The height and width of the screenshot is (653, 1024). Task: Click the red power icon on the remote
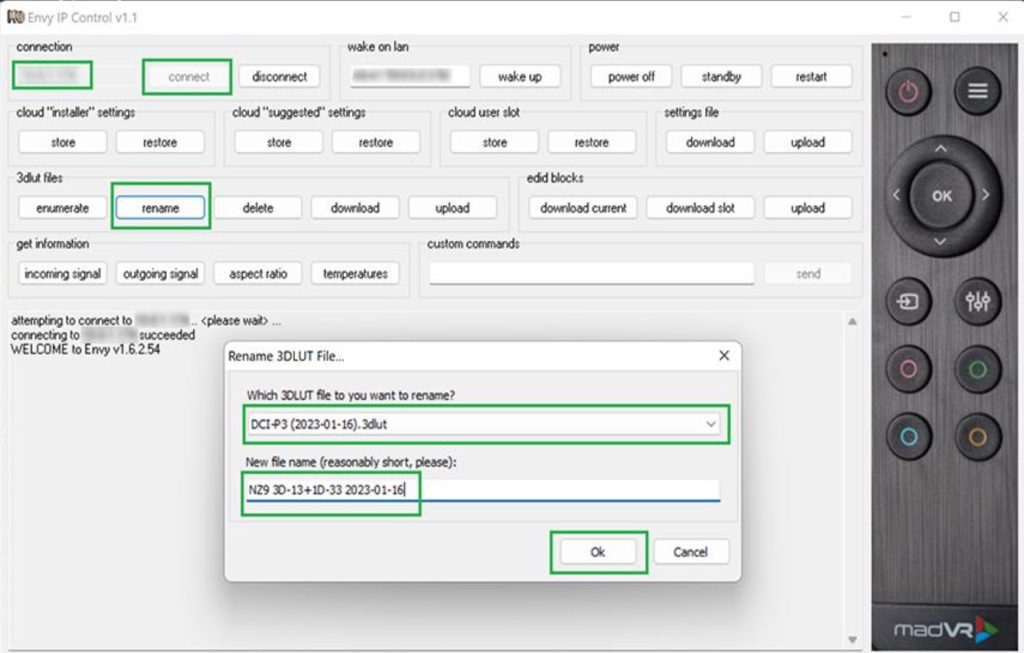(908, 91)
